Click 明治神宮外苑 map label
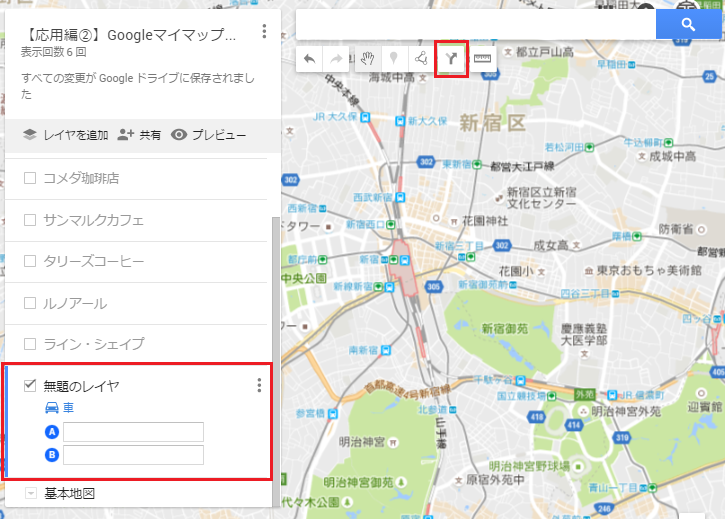Viewport: 725px width, 519px height. point(626,411)
